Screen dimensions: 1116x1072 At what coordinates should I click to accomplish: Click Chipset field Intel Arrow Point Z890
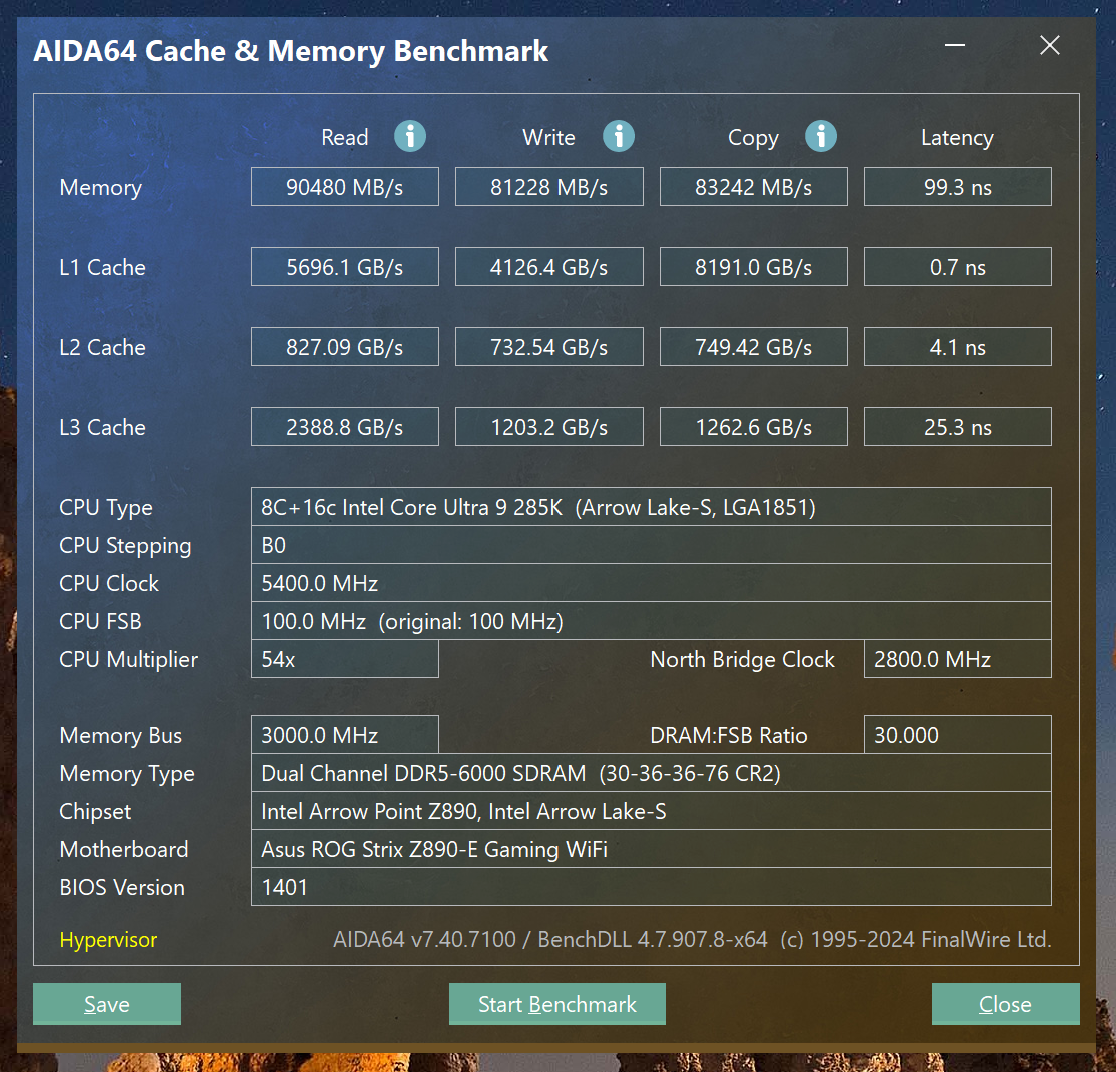(651, 811)
